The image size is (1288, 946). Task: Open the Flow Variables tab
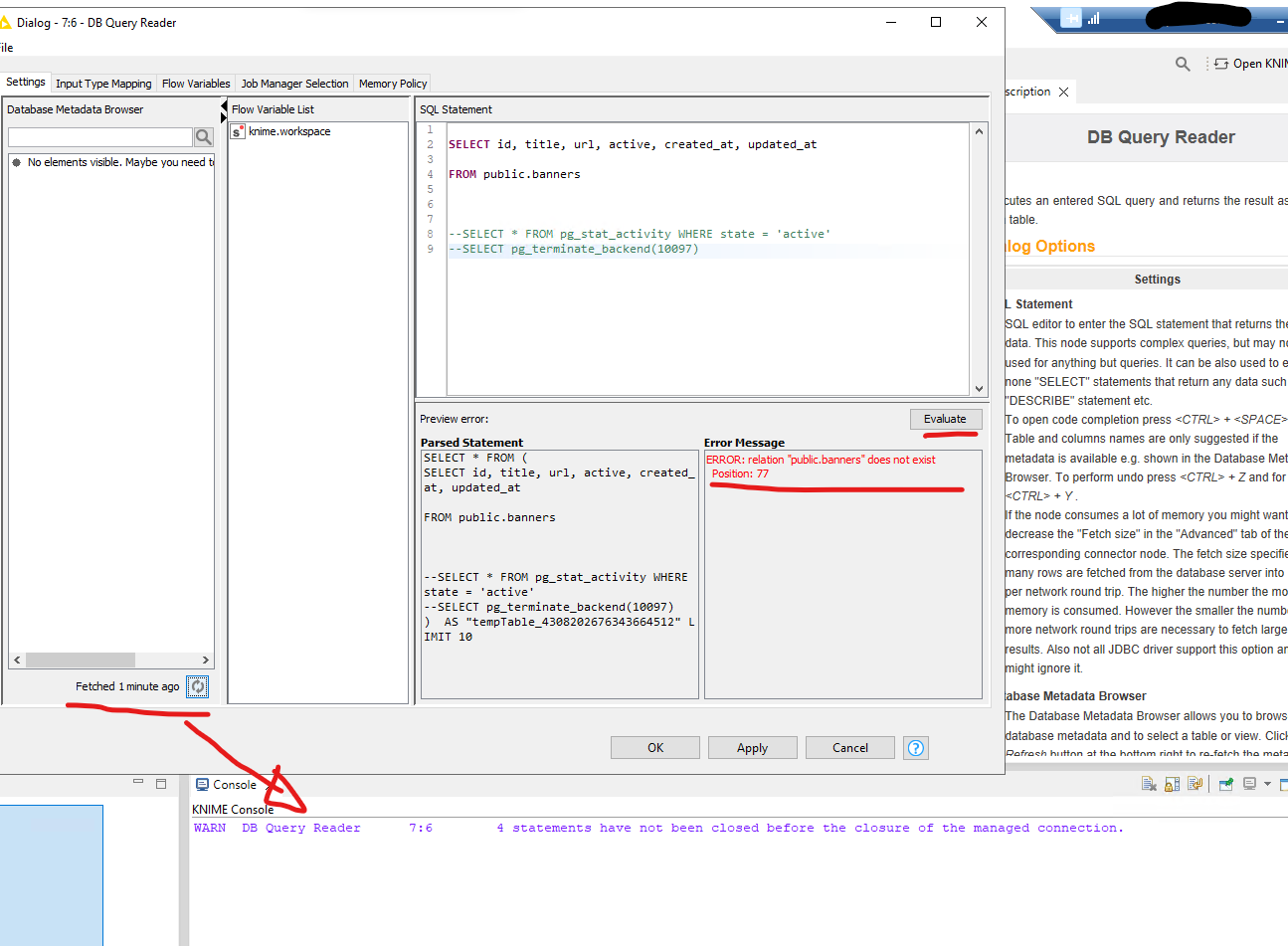[196, 84]
